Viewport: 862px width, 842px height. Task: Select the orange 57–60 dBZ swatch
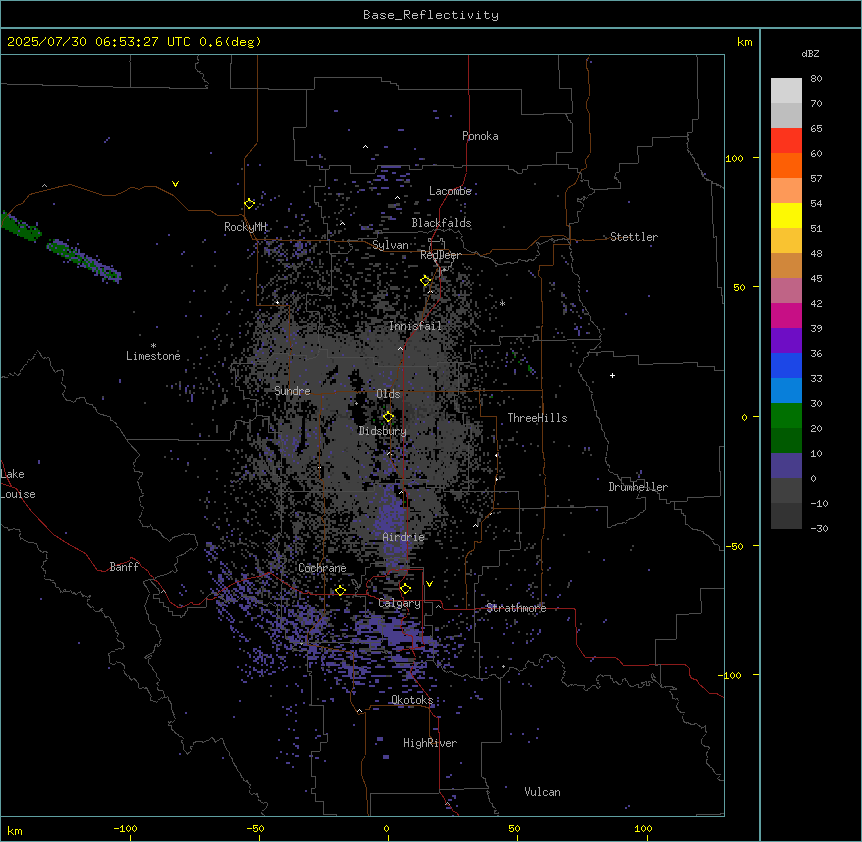click(786, 165)
